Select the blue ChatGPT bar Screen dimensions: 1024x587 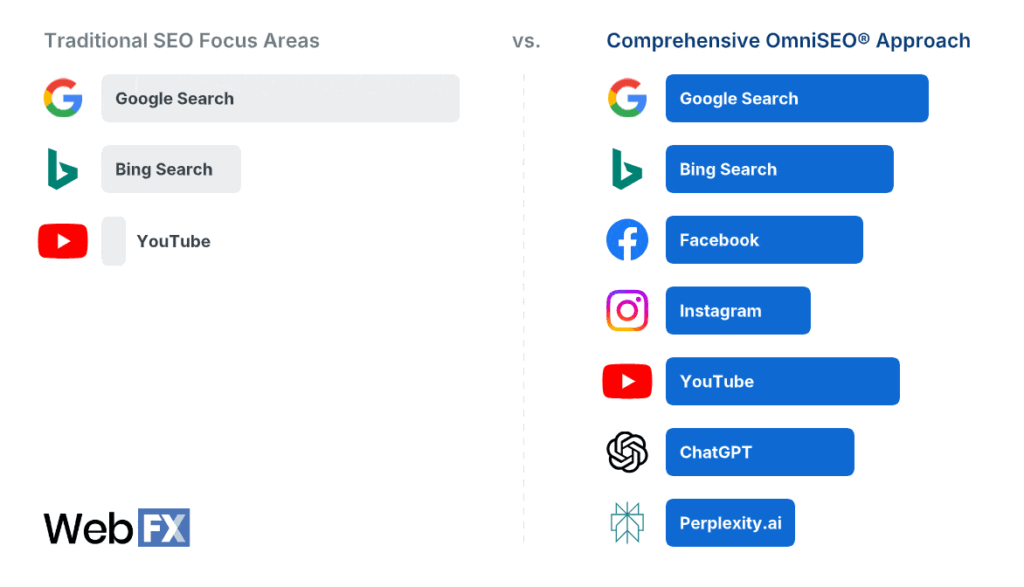(760, 452)
